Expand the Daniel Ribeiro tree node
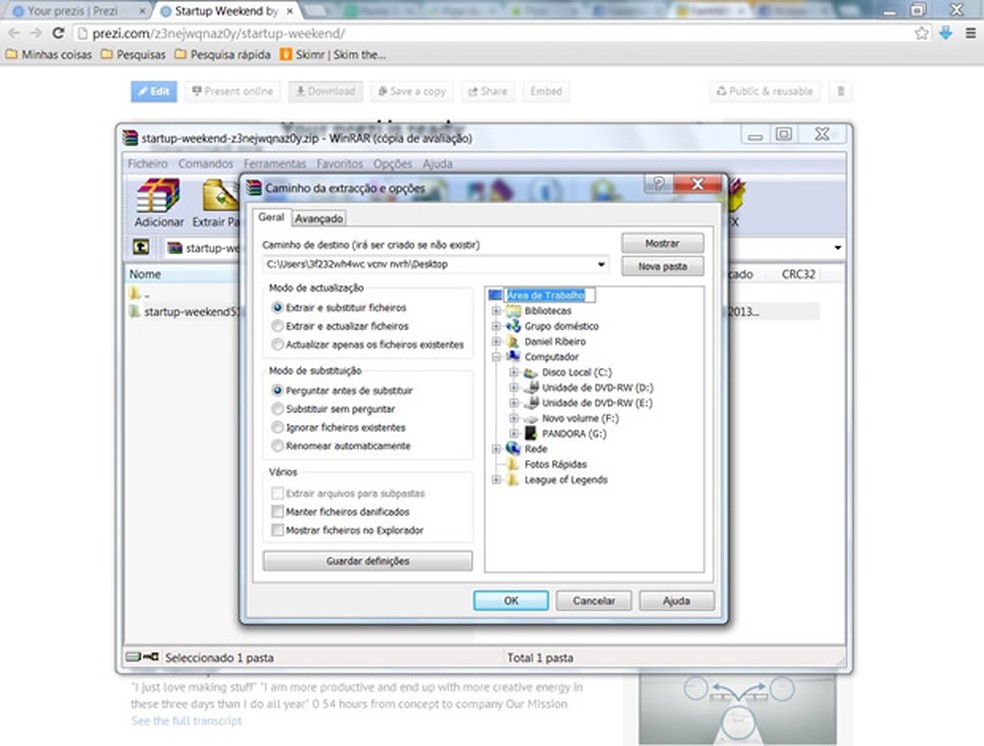The height and width of the screenshot is (746, 984). click(496, 342)
